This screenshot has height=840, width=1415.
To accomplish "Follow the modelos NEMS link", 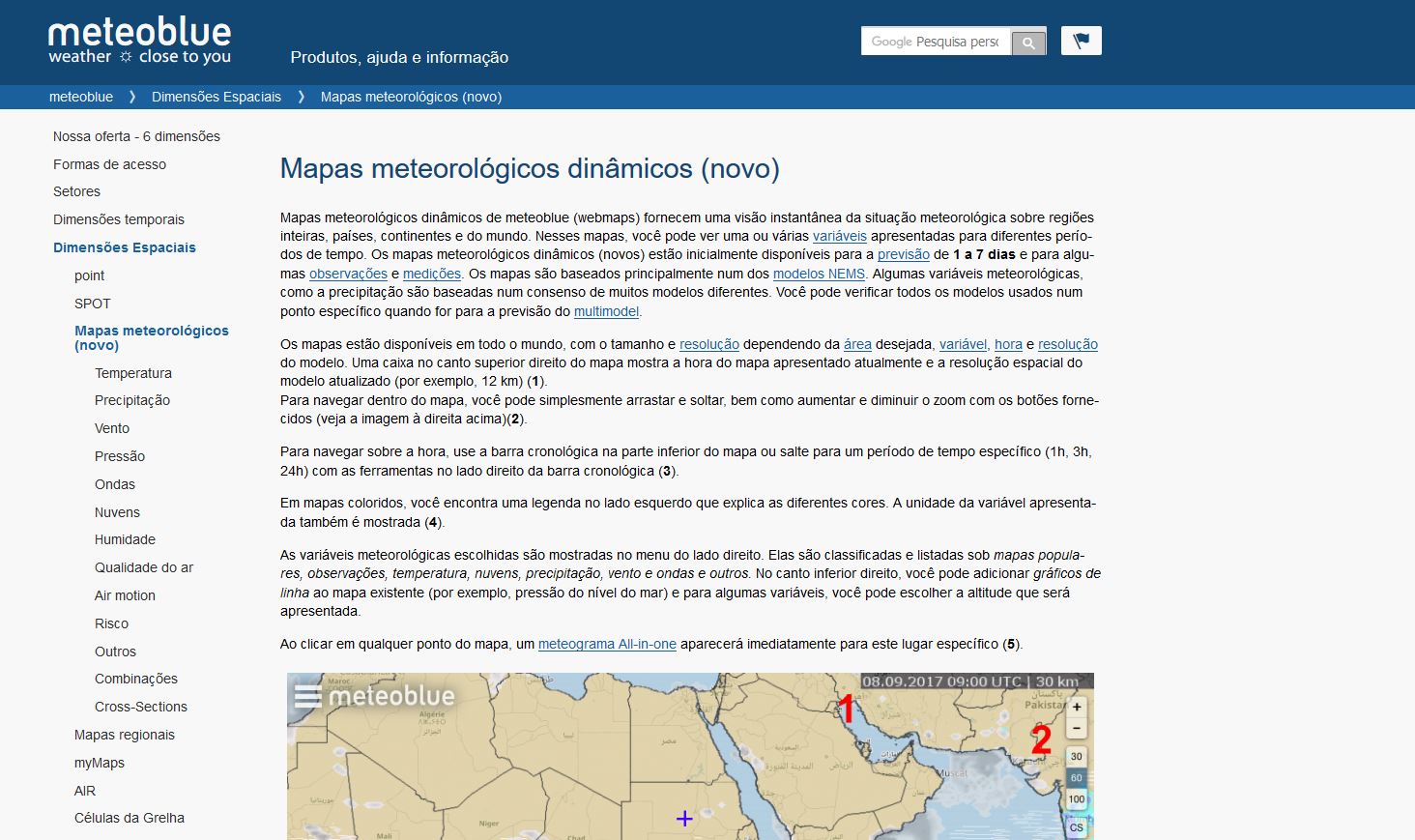I will 819,274.
